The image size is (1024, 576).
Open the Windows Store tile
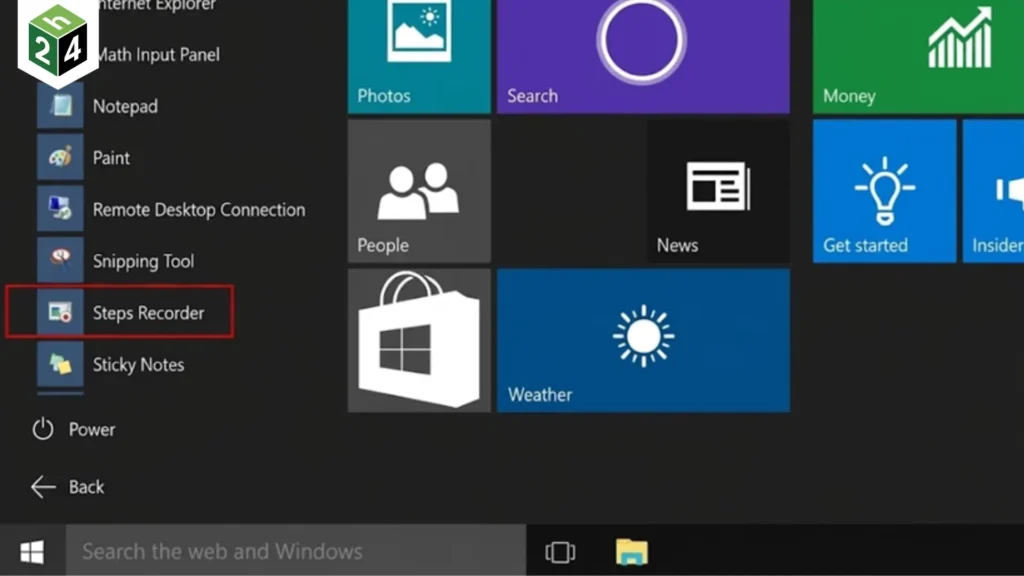coord(419,340)
